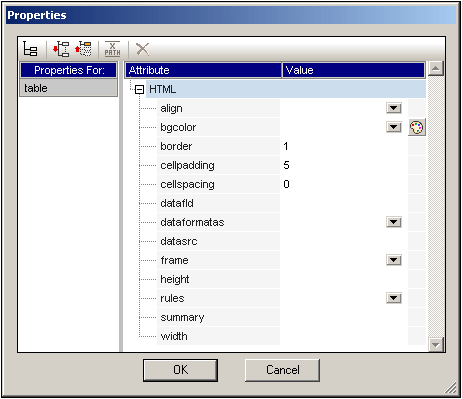Select the HTML group row

pyautogui.click(x=286, y=89)
